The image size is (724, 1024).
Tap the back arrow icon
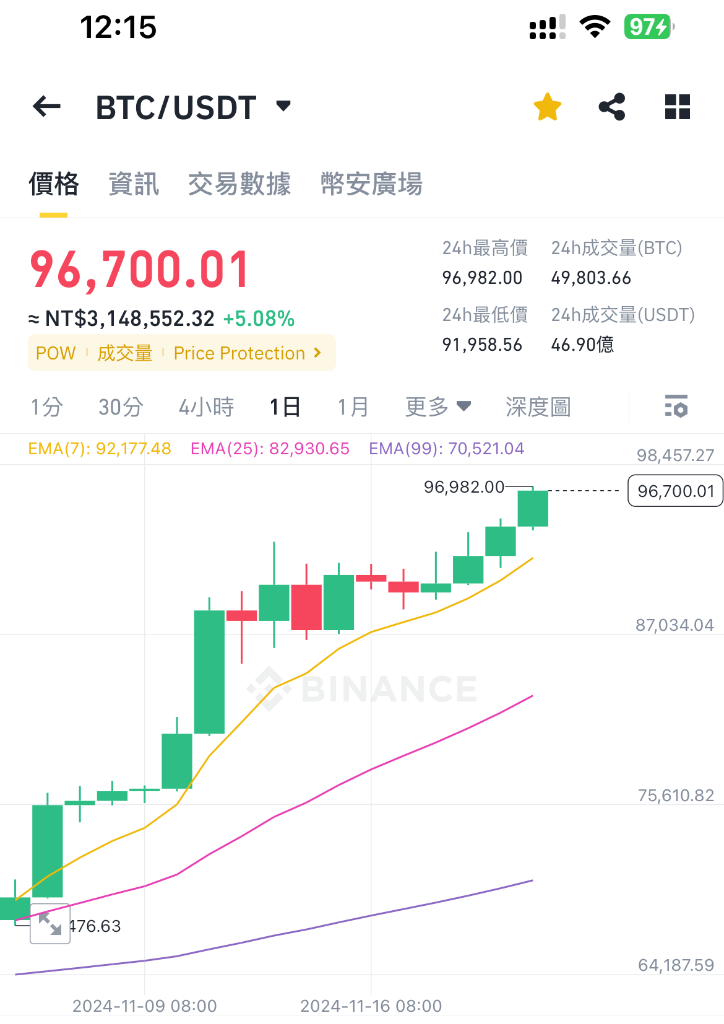click(46, 106)
